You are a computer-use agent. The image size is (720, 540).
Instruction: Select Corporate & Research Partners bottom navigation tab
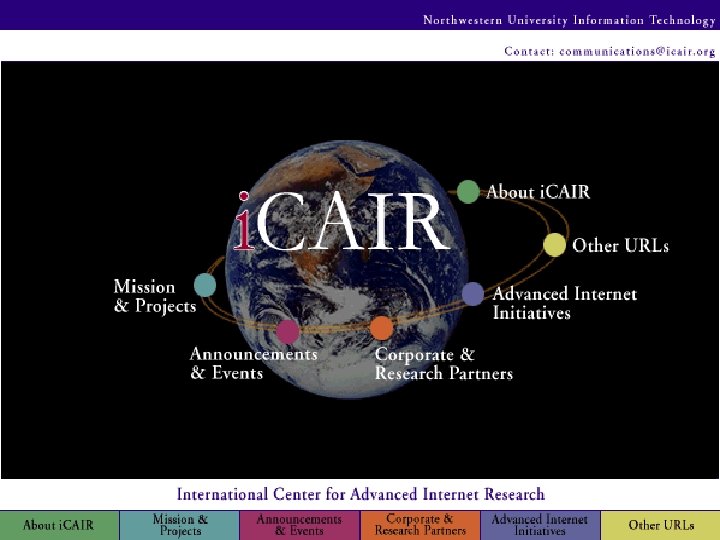click(420, 525)
